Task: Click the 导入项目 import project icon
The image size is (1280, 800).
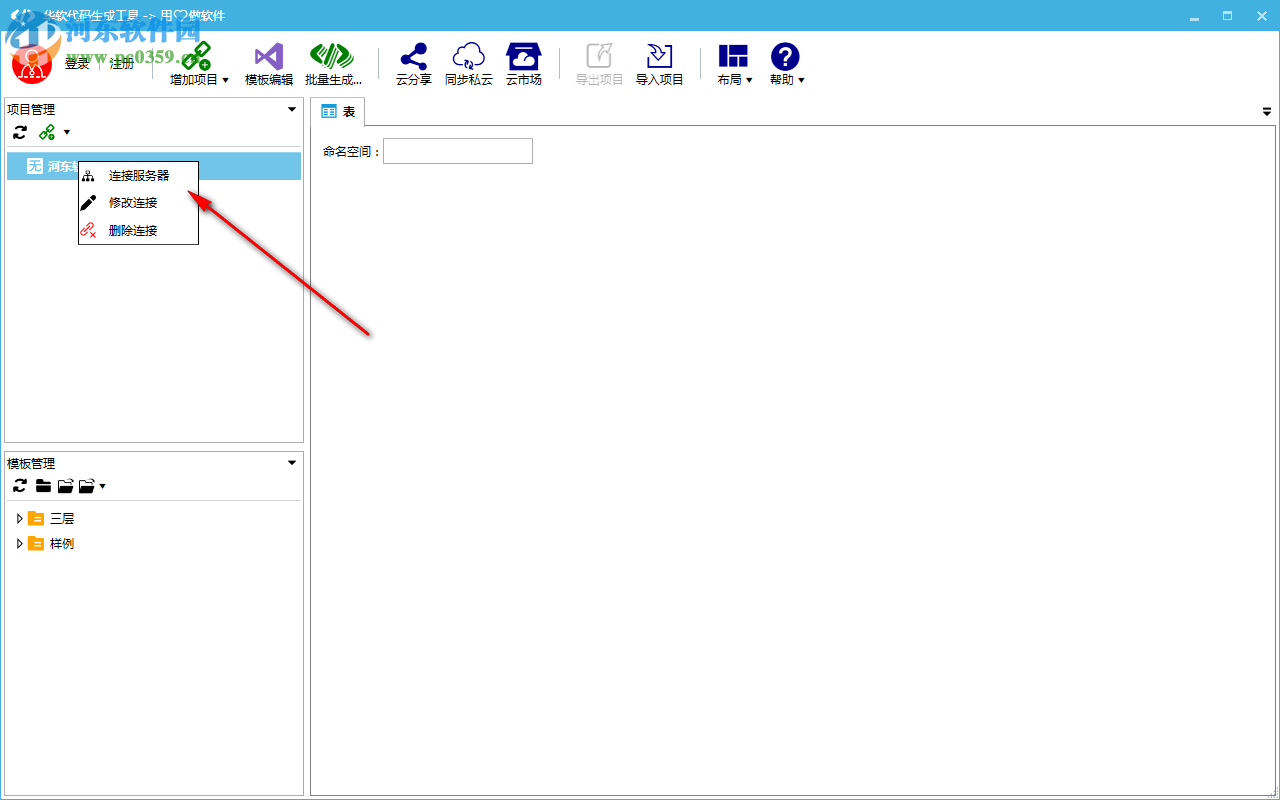Action: tap(659, 65)
